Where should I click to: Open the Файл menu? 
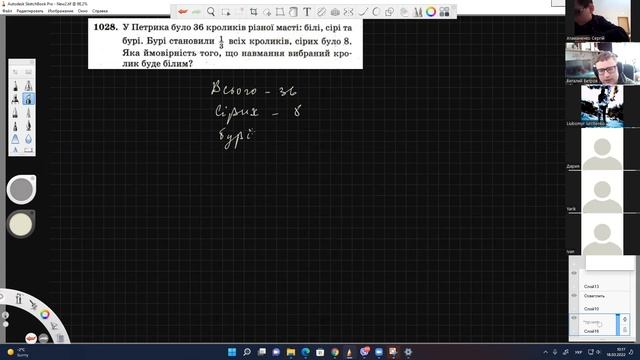[7, 11]
